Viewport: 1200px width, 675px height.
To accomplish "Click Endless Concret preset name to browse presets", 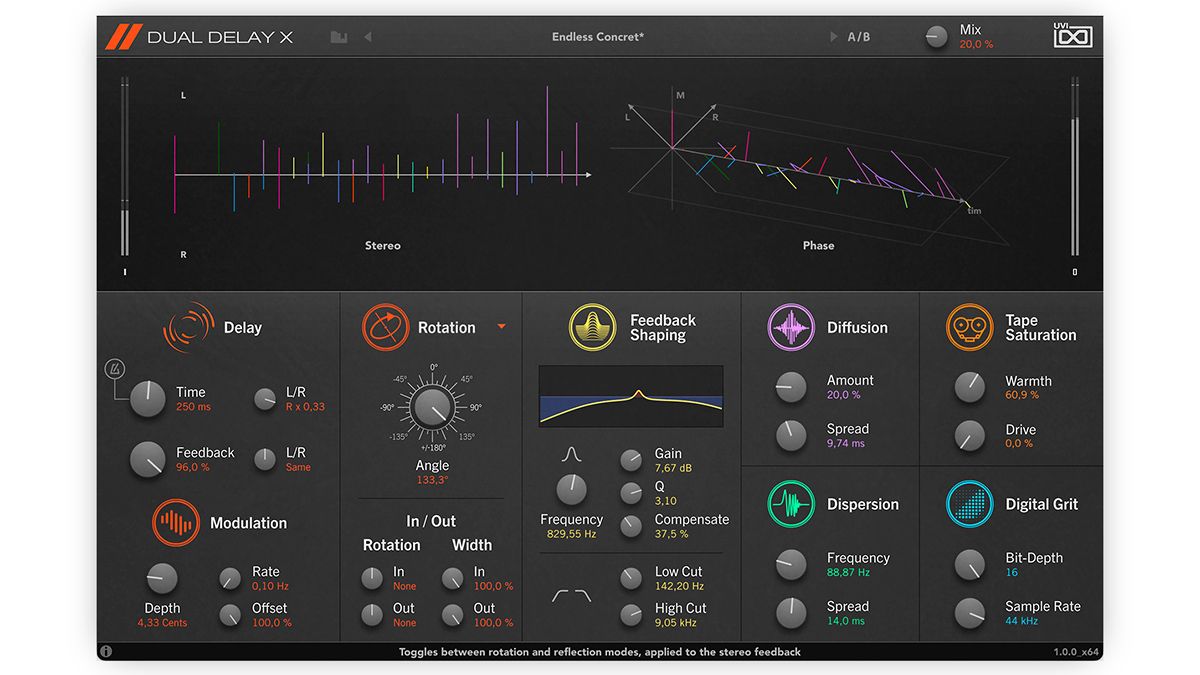I will click(x=598, y=36).
